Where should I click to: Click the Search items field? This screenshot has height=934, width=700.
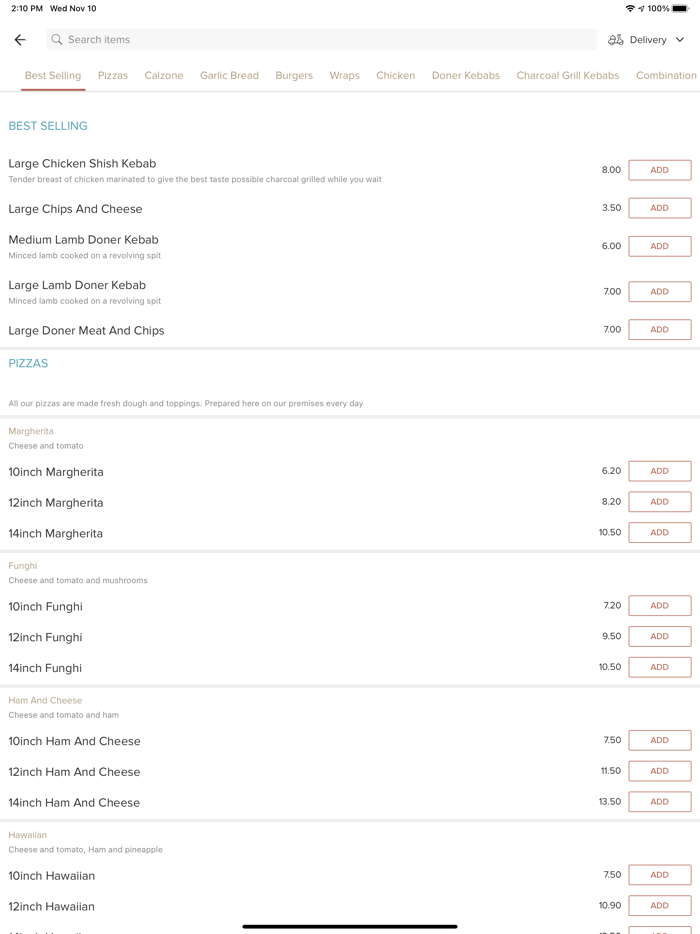320,40
